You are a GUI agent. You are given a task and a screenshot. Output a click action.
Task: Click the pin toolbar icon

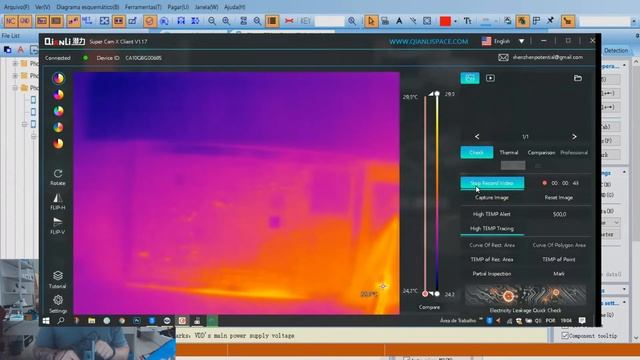coord(551,21)
